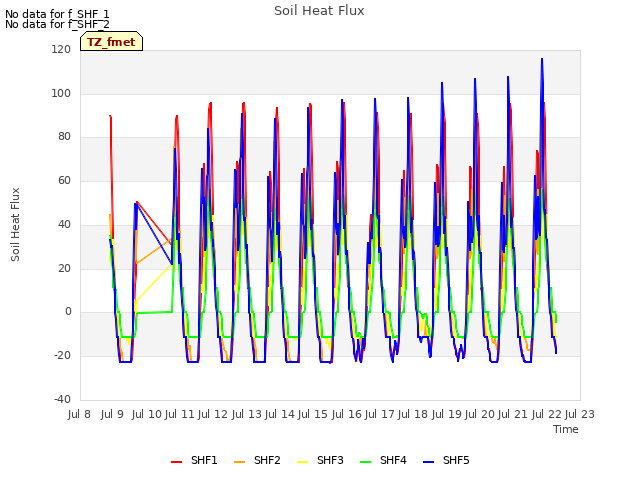640x480 pixels.
Task: Click the 40 y-axis tick label
Action: tap(64, 224)
